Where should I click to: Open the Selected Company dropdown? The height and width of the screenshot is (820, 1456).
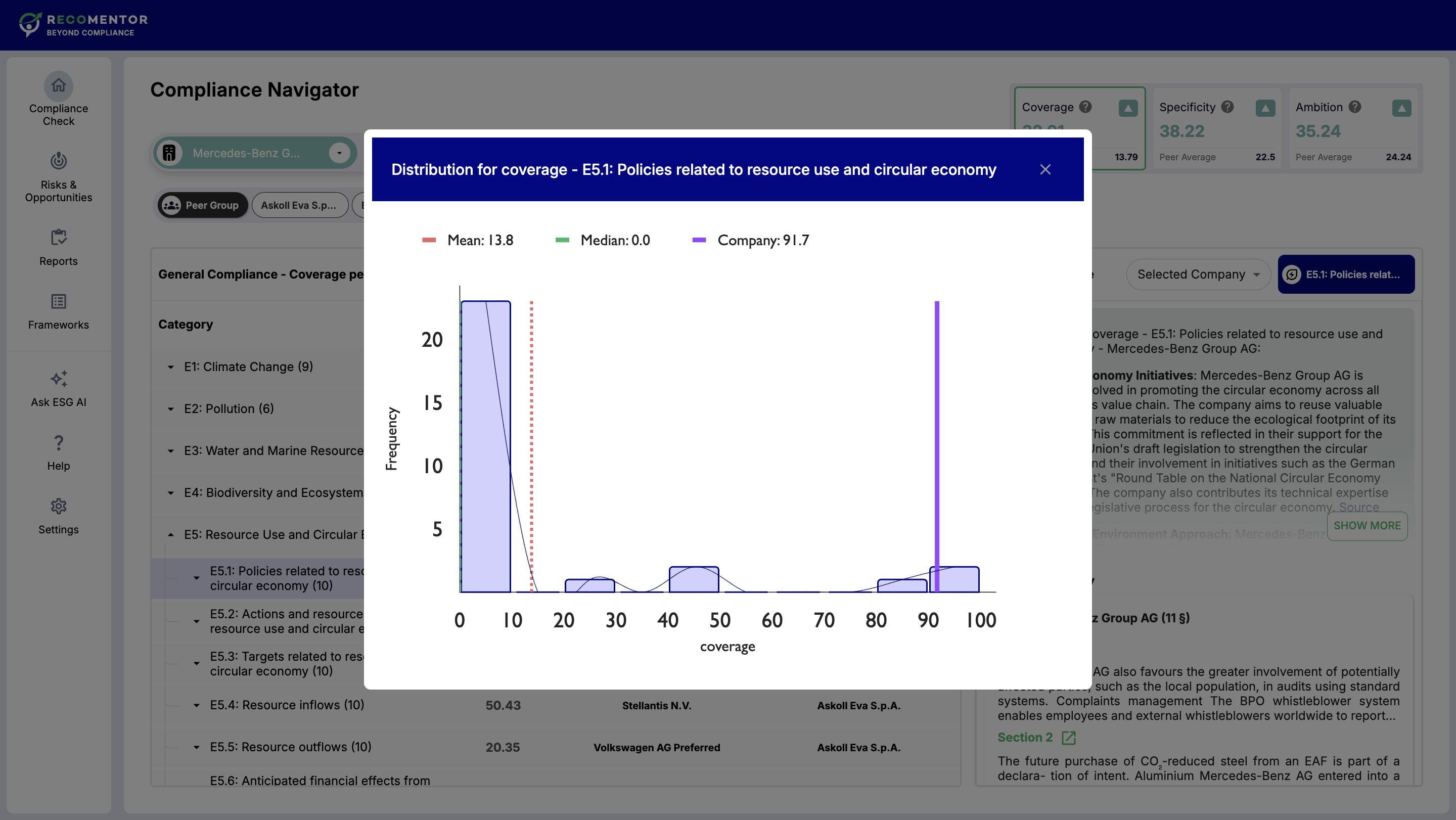[1198, 274]
